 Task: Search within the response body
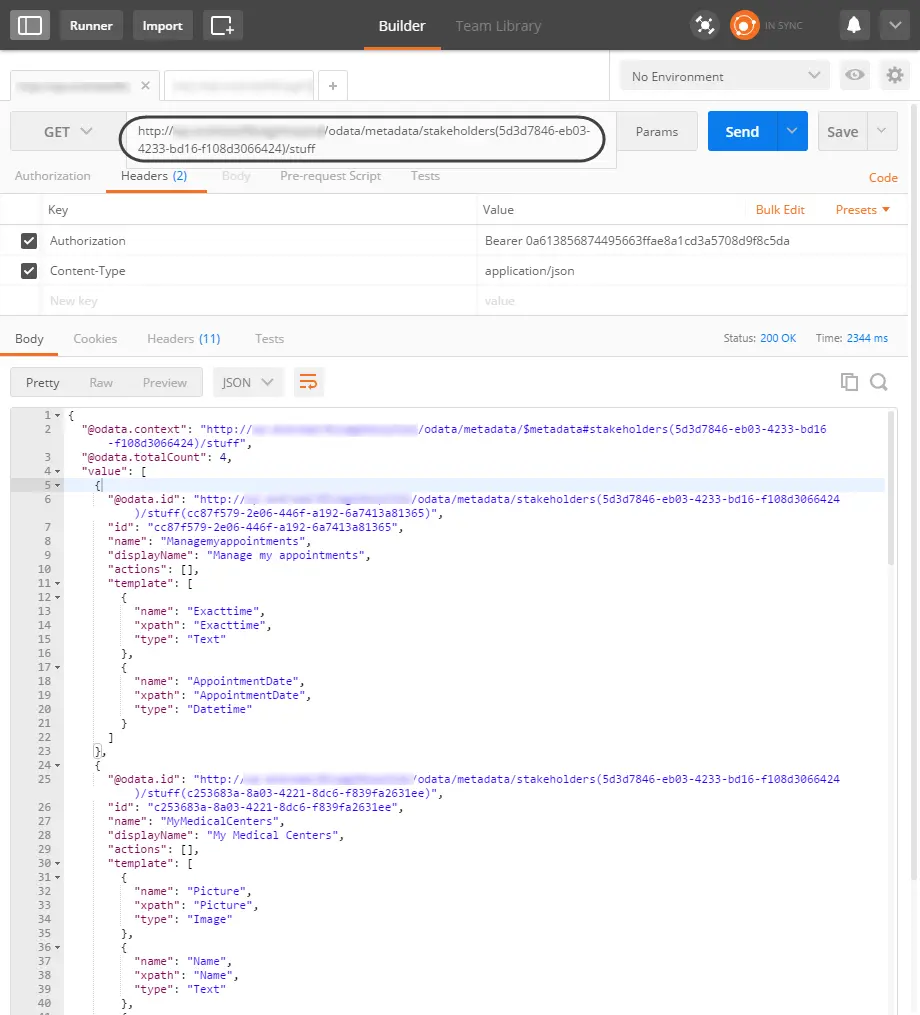[879, 382]
